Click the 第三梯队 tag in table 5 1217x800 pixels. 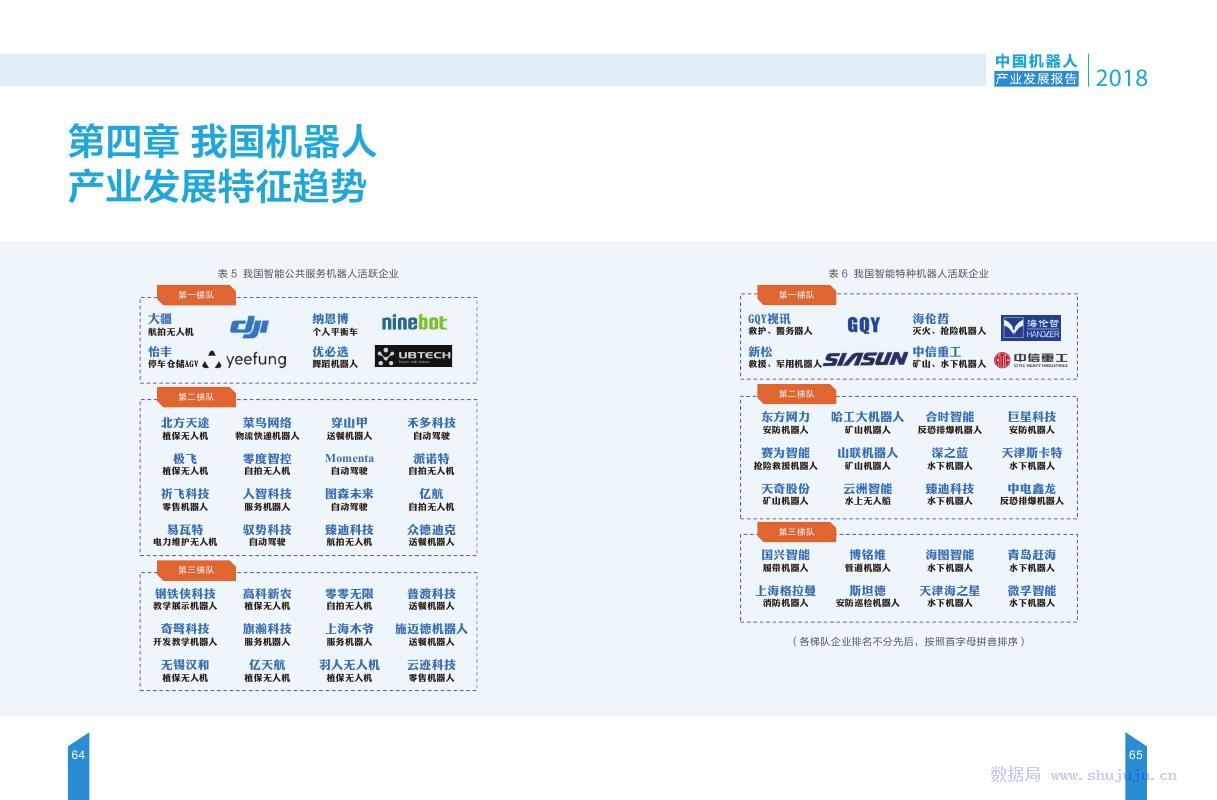(196, 570)
